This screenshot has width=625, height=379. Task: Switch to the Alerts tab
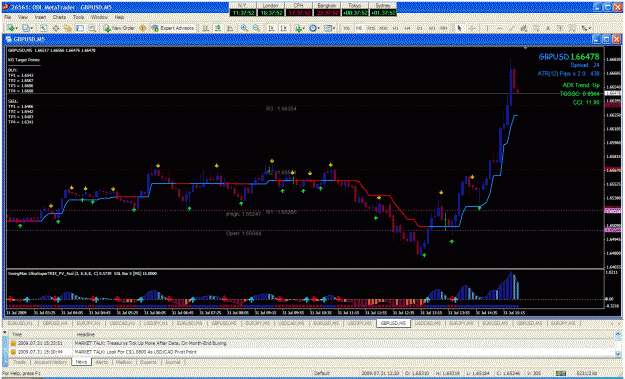(x=102, y=362)
